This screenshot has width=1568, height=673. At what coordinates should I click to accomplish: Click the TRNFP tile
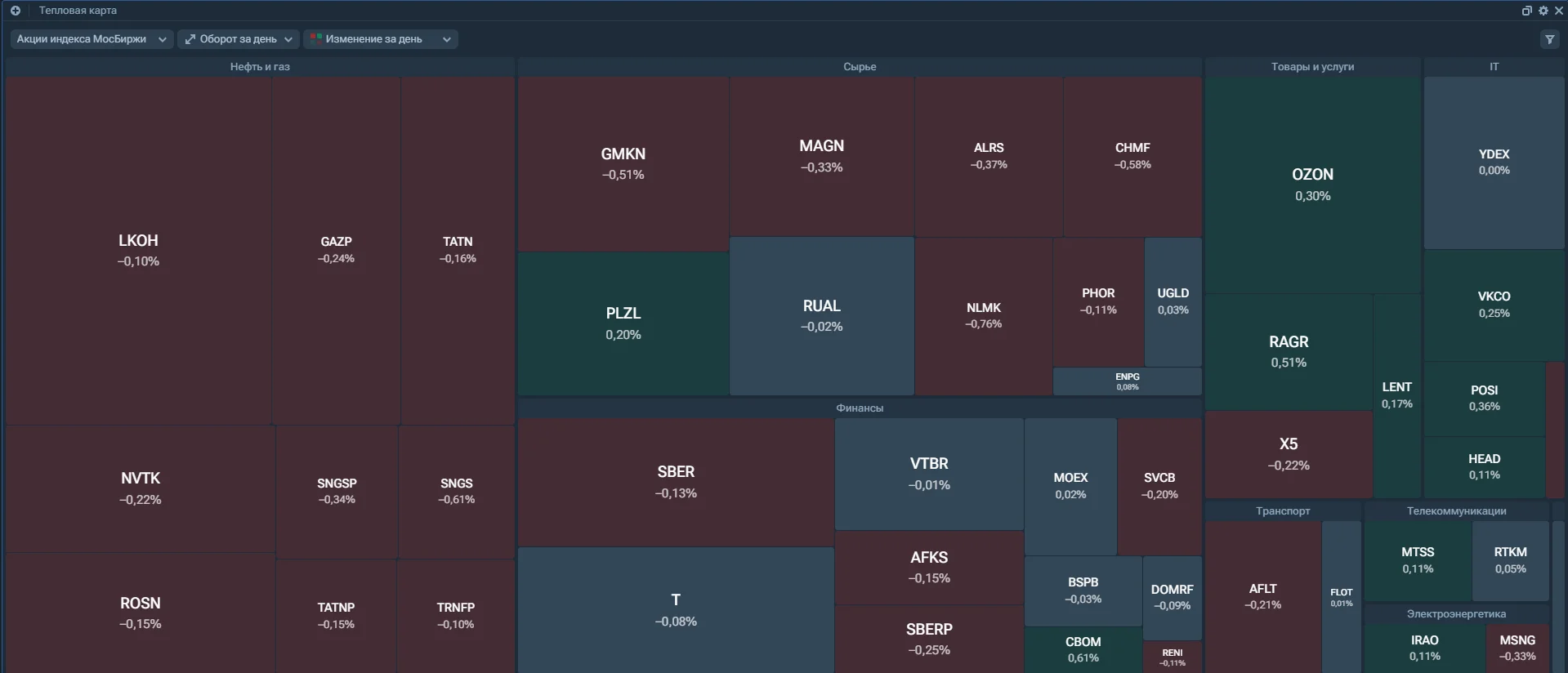tap(456, 616)
